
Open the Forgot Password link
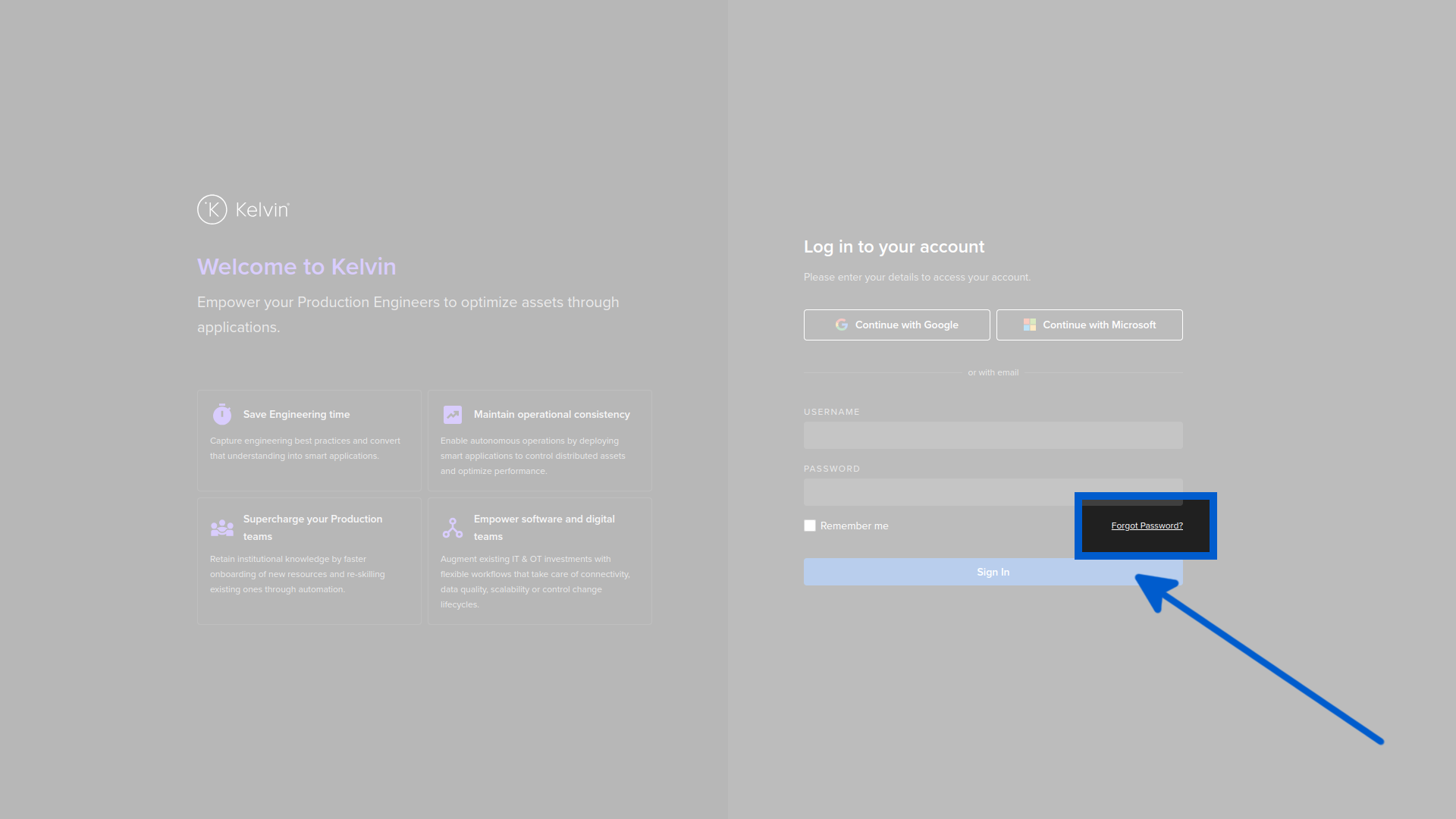(1146, 525)
